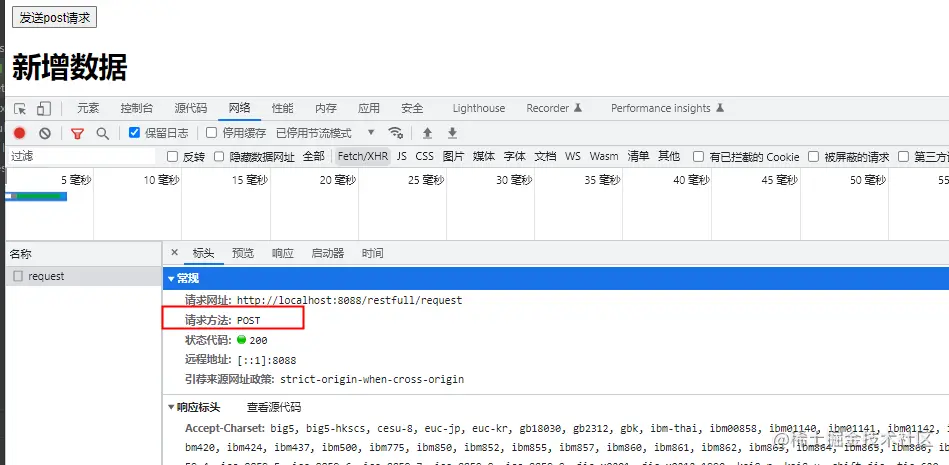Clear the network log icon

click(45, 133)
